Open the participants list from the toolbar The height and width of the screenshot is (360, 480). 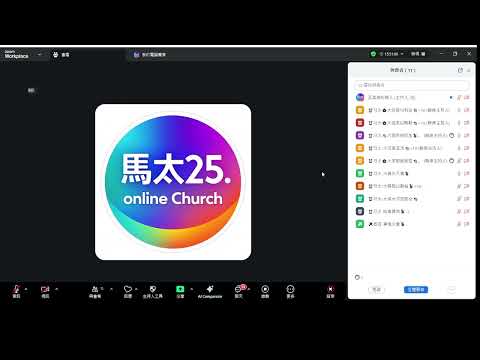[x=95, y=291]
